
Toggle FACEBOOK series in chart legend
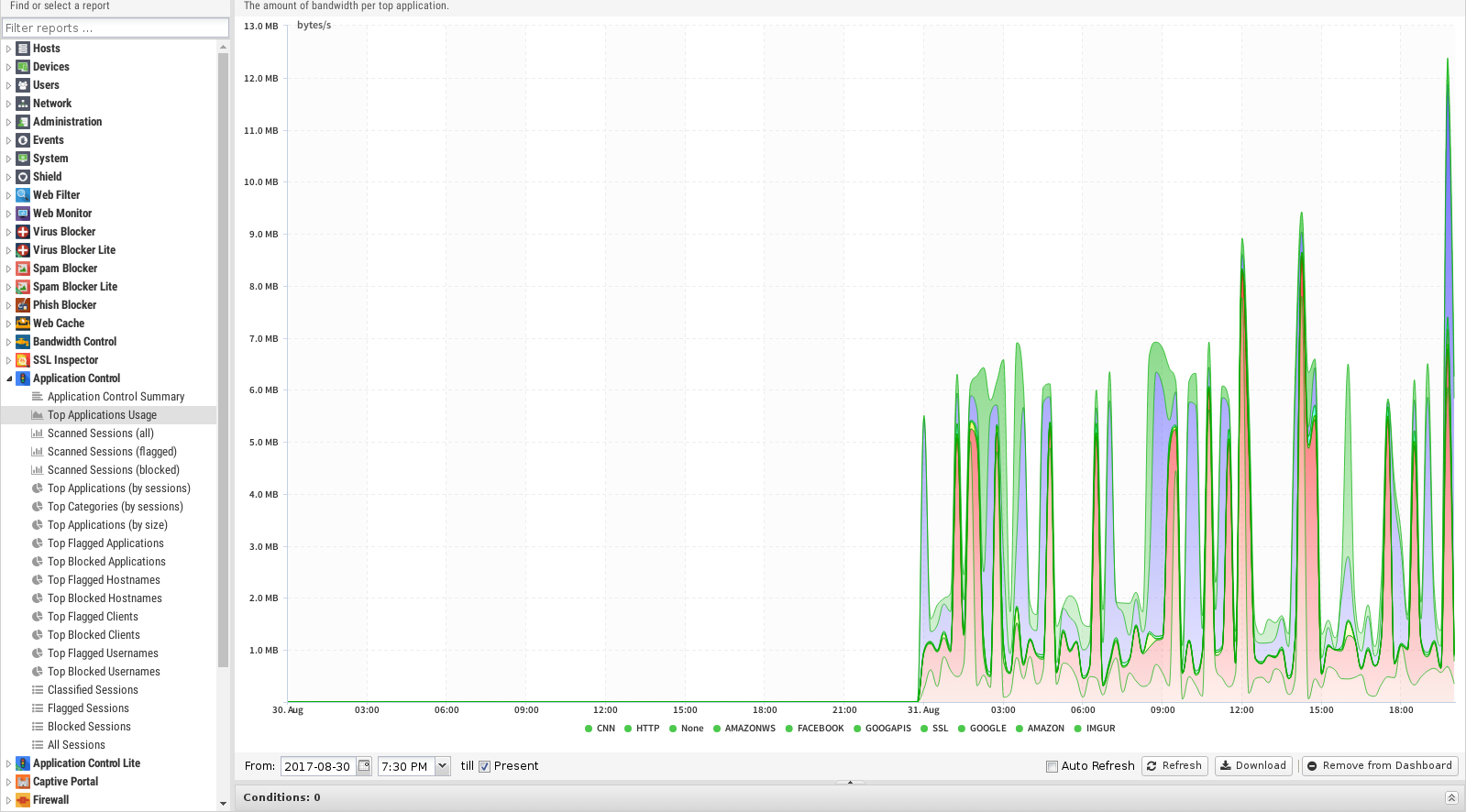pos(814,729)
